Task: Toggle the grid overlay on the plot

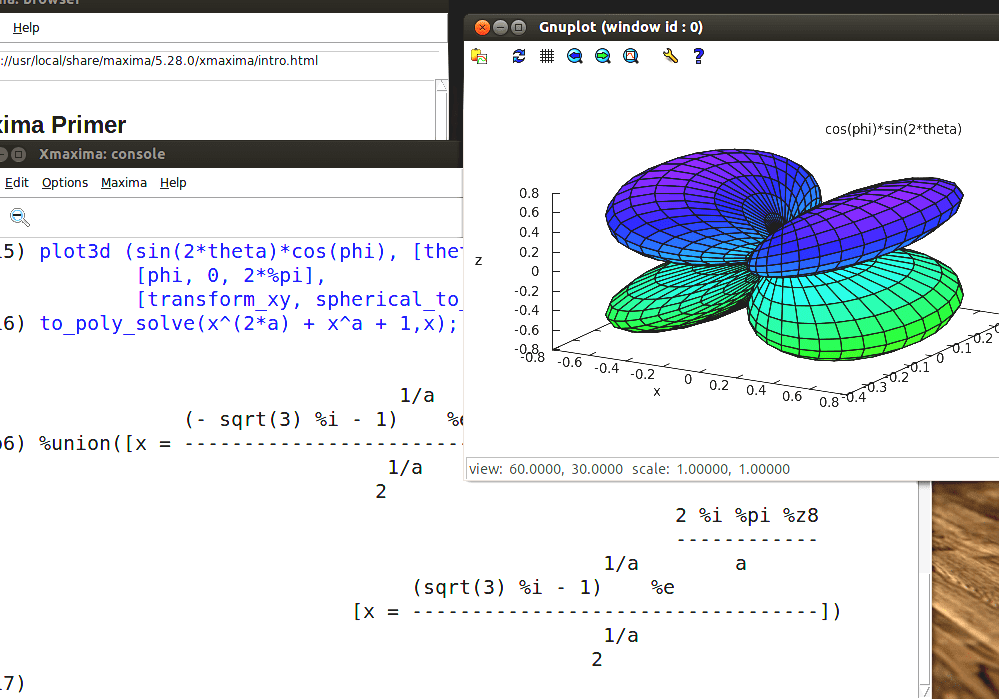Action: (x=546, y=56)
